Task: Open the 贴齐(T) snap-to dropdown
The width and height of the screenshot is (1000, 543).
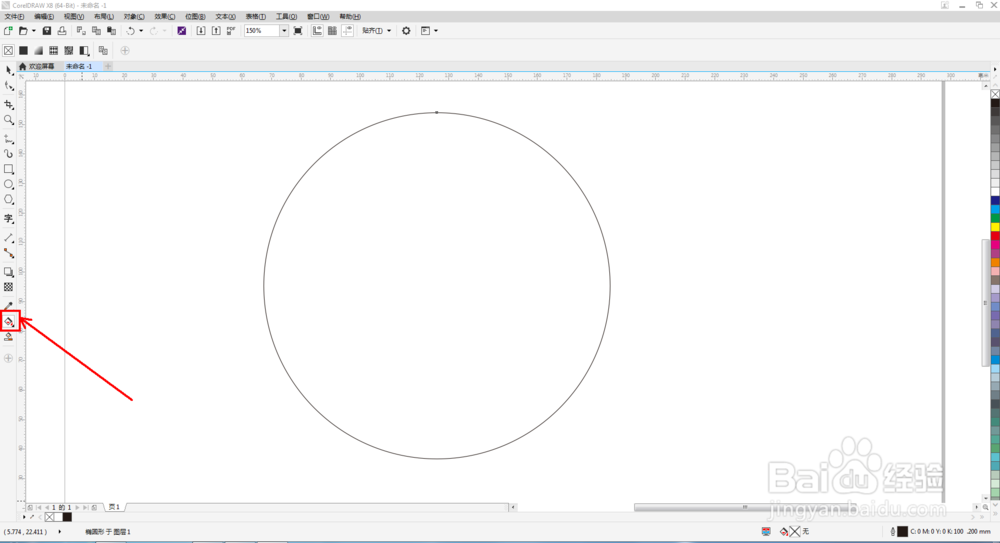Action: point(376,31)
